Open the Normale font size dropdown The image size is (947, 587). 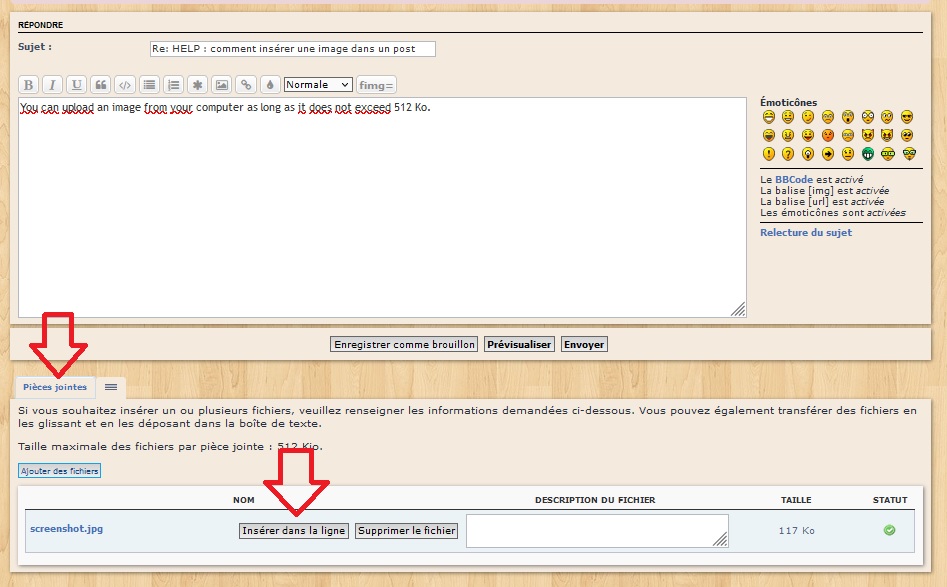pyautogui.click(x=318, y=85)
